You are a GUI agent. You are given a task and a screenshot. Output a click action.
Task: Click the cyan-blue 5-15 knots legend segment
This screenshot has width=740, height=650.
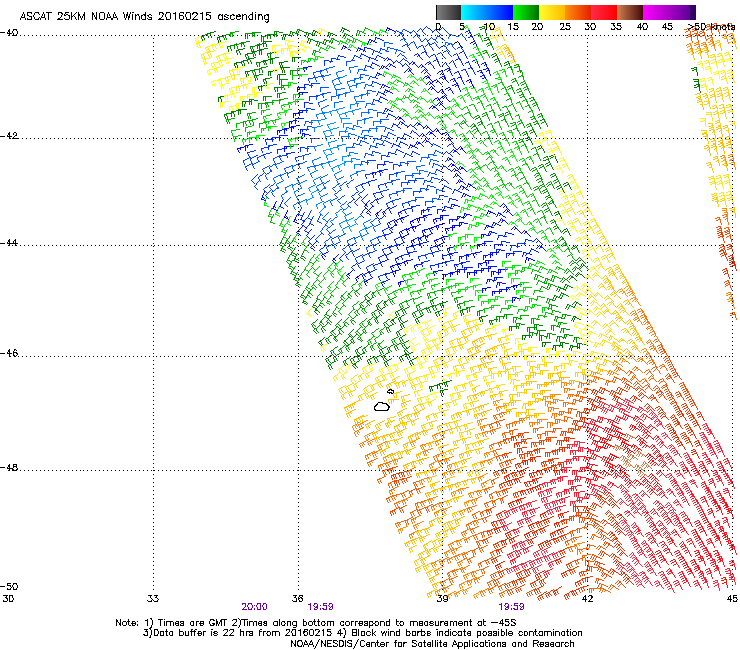[487, 12]
